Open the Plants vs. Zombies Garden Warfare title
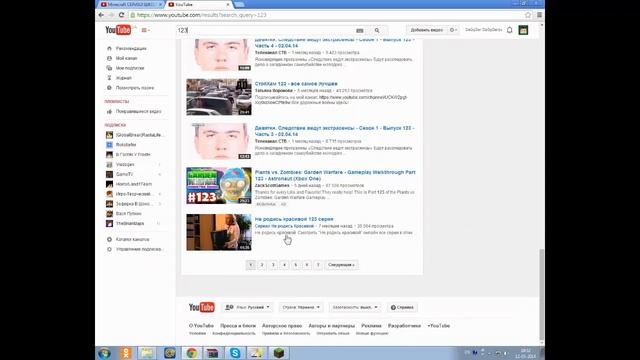The height and width of the screenshot is (360, 640). (x=335, y=176)
